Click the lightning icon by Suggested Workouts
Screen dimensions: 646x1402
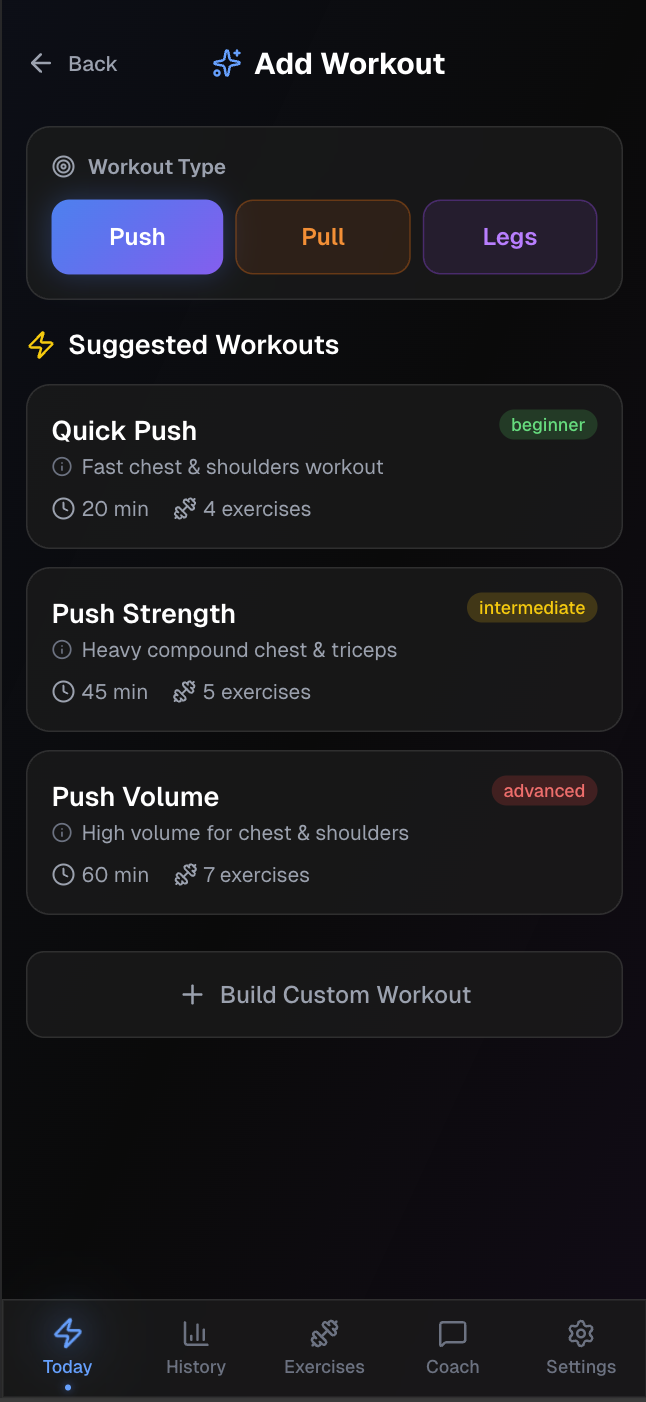(41, 345)
